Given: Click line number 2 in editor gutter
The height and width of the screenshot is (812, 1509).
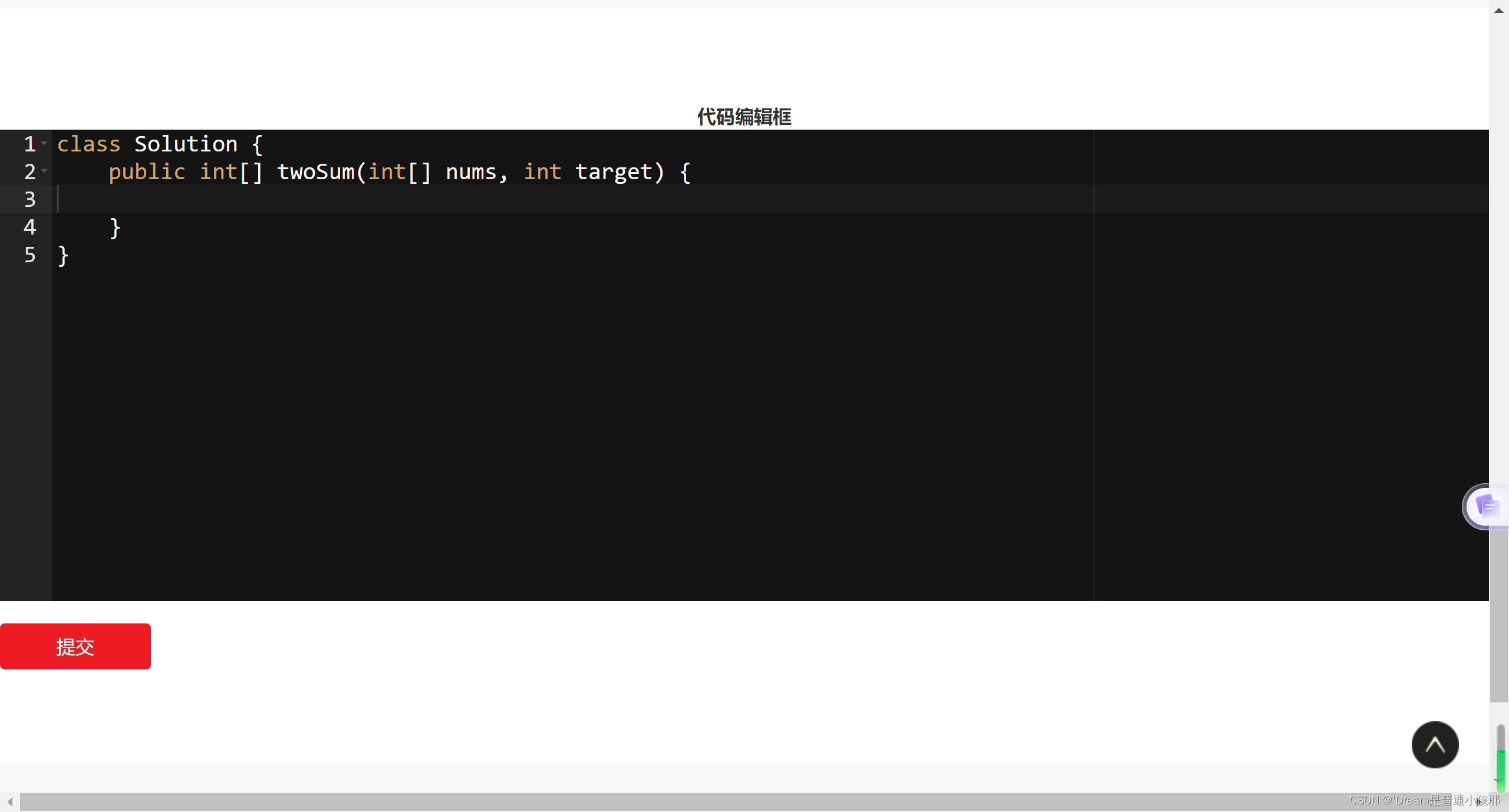Looking at the screenshot, I should [29, 172].
